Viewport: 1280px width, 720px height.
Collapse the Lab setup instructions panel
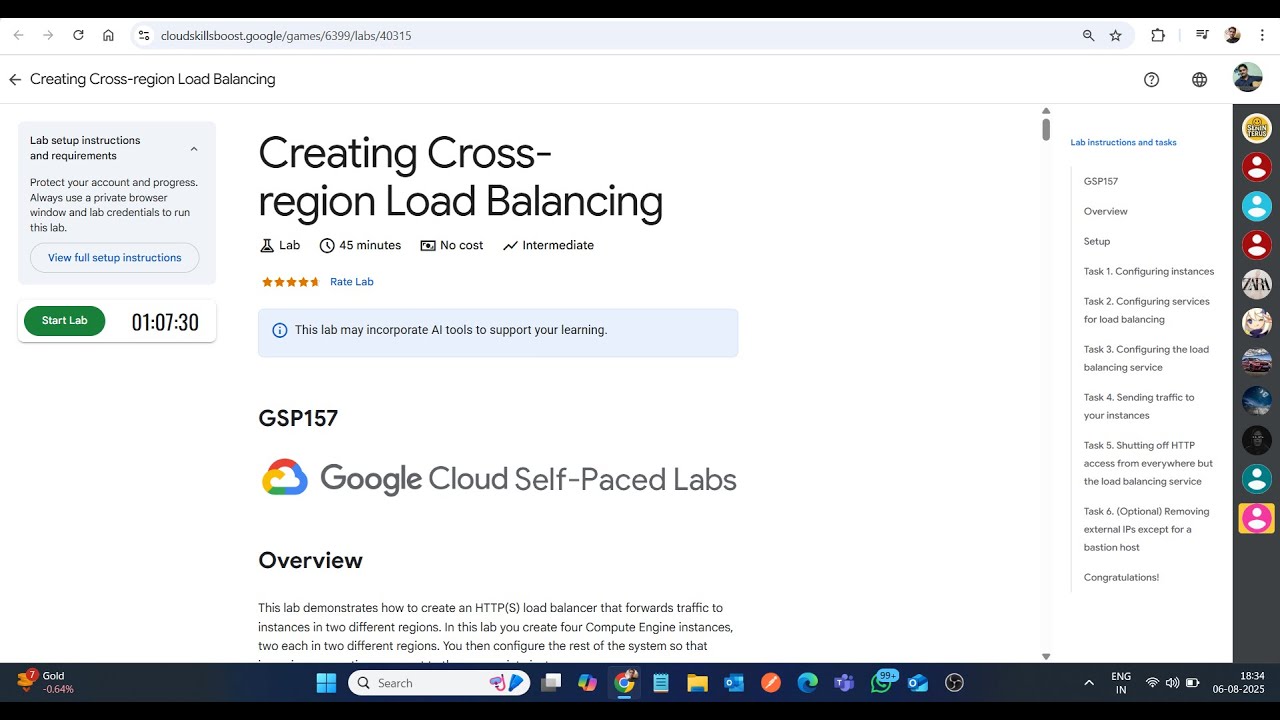pos(194,148)
